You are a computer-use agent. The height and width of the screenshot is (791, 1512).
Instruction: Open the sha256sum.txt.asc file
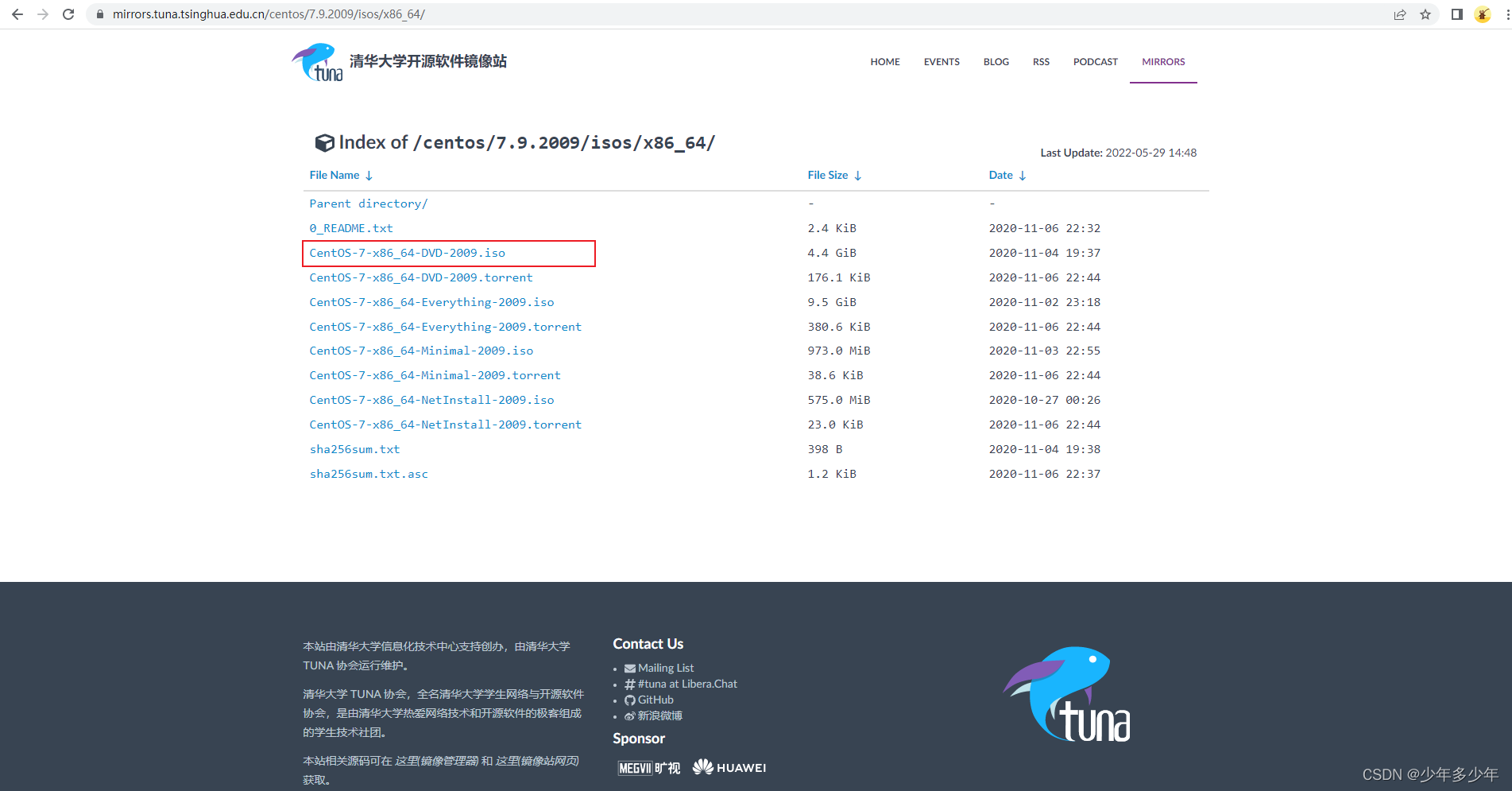point(369,474)
